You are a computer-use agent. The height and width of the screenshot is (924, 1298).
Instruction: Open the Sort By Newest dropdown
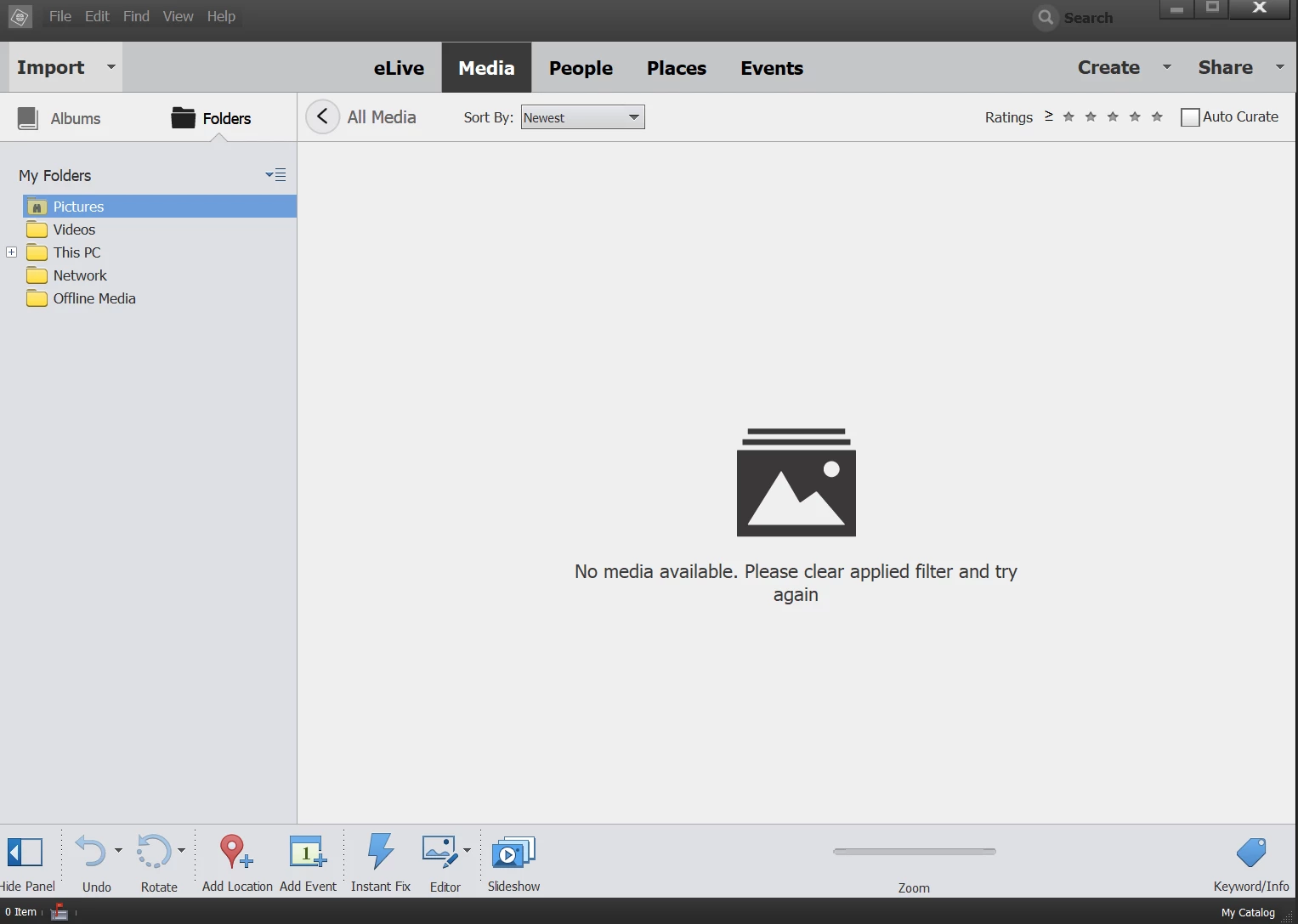click(582, 117)
